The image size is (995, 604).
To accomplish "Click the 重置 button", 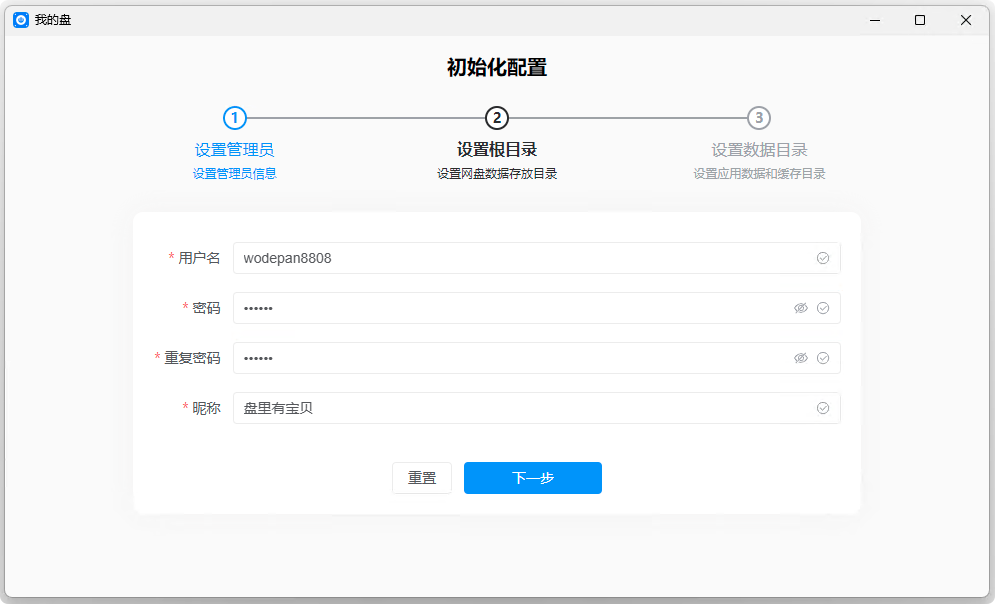I will [x=422, y=478].
